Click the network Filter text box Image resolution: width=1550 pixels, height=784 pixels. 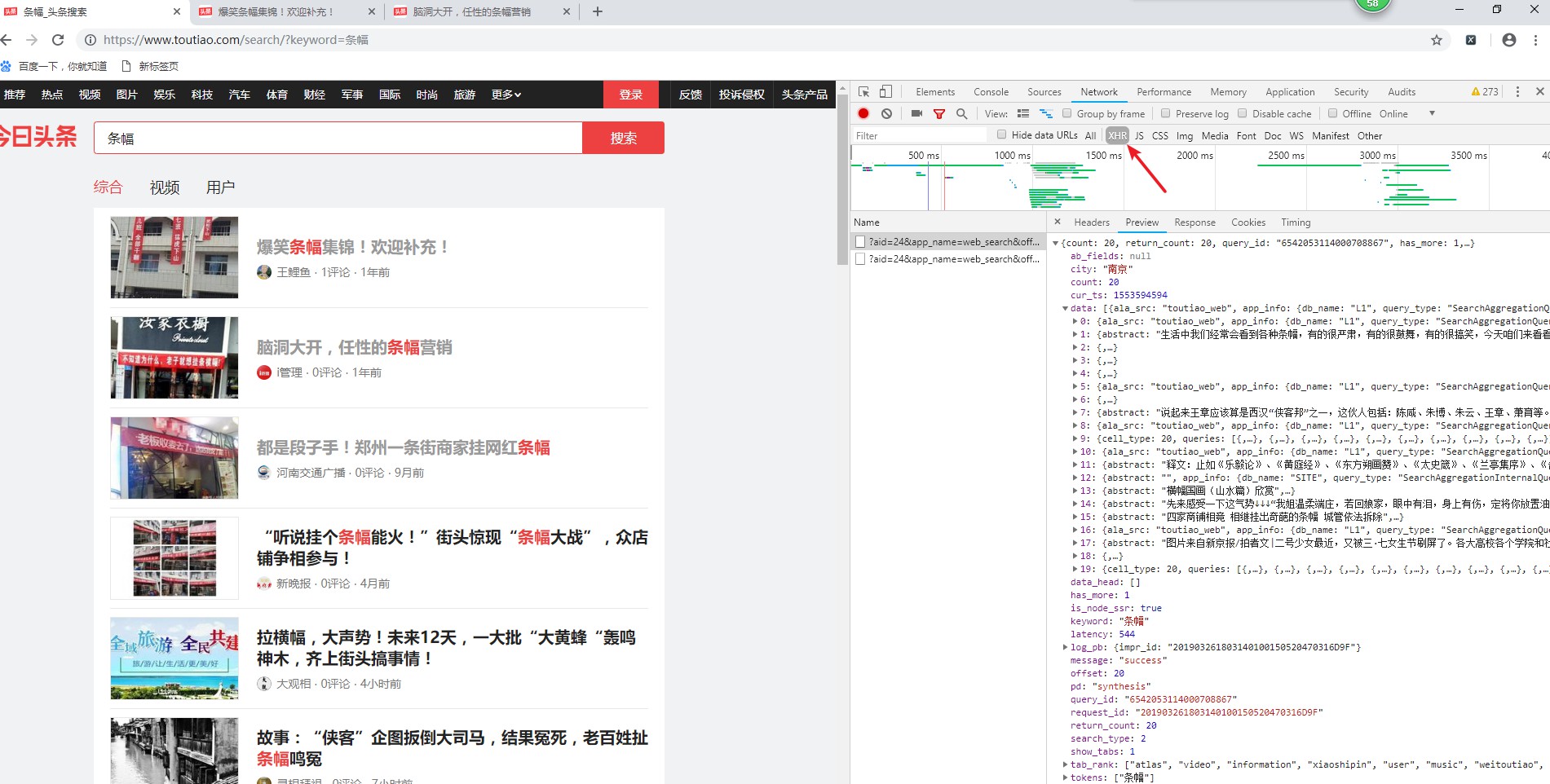click(920, 135)
